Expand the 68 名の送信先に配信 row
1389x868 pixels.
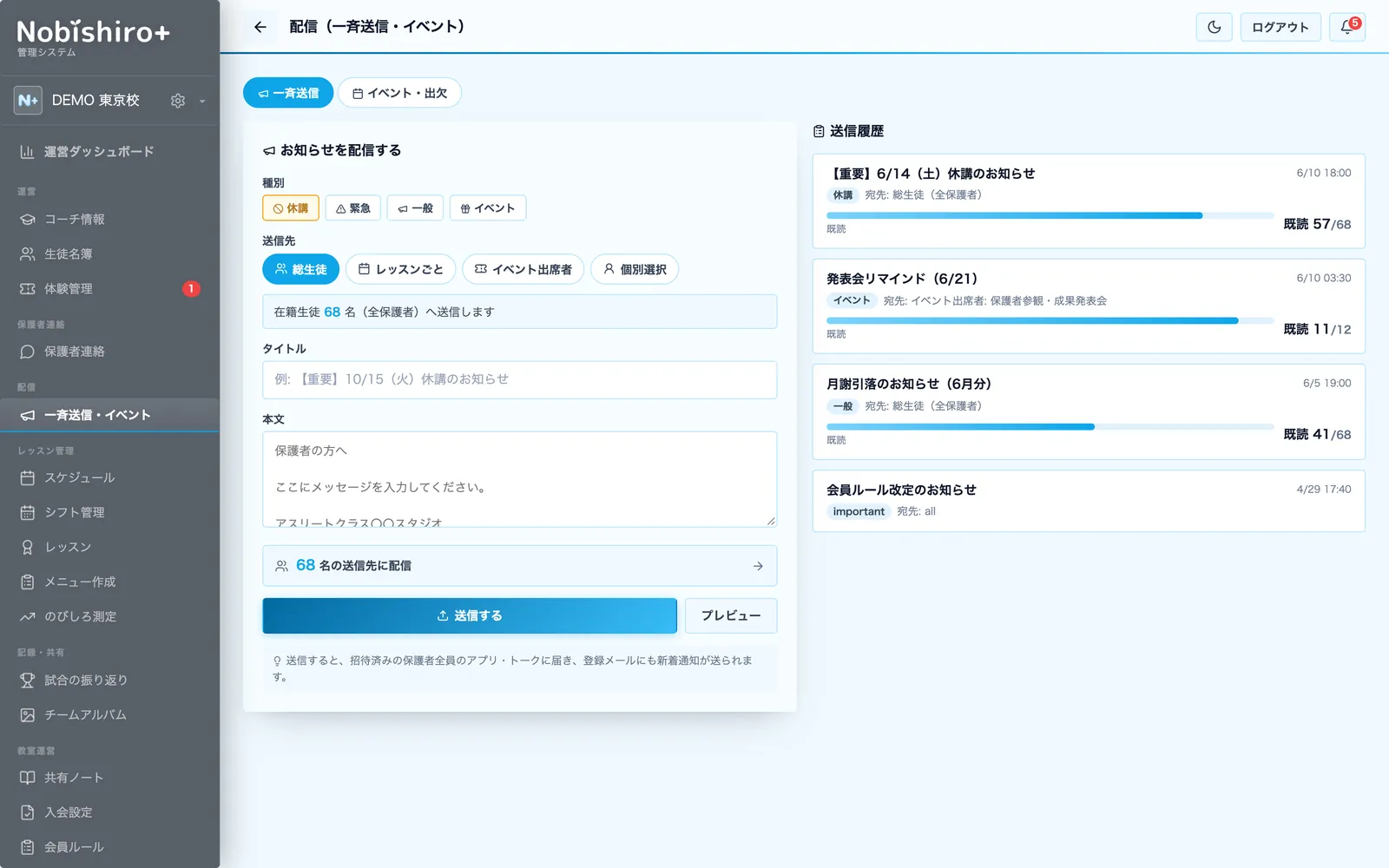pos(520,566)
